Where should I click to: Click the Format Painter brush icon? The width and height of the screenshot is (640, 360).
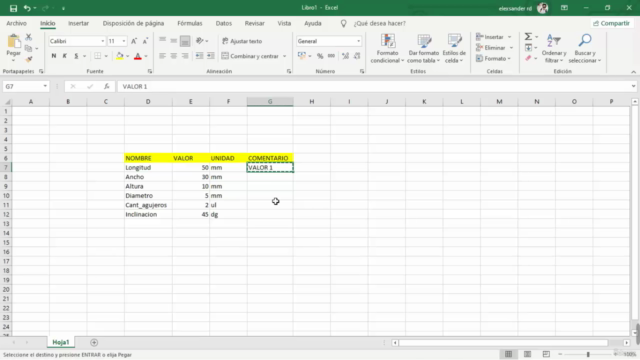(x=29, y=59)
